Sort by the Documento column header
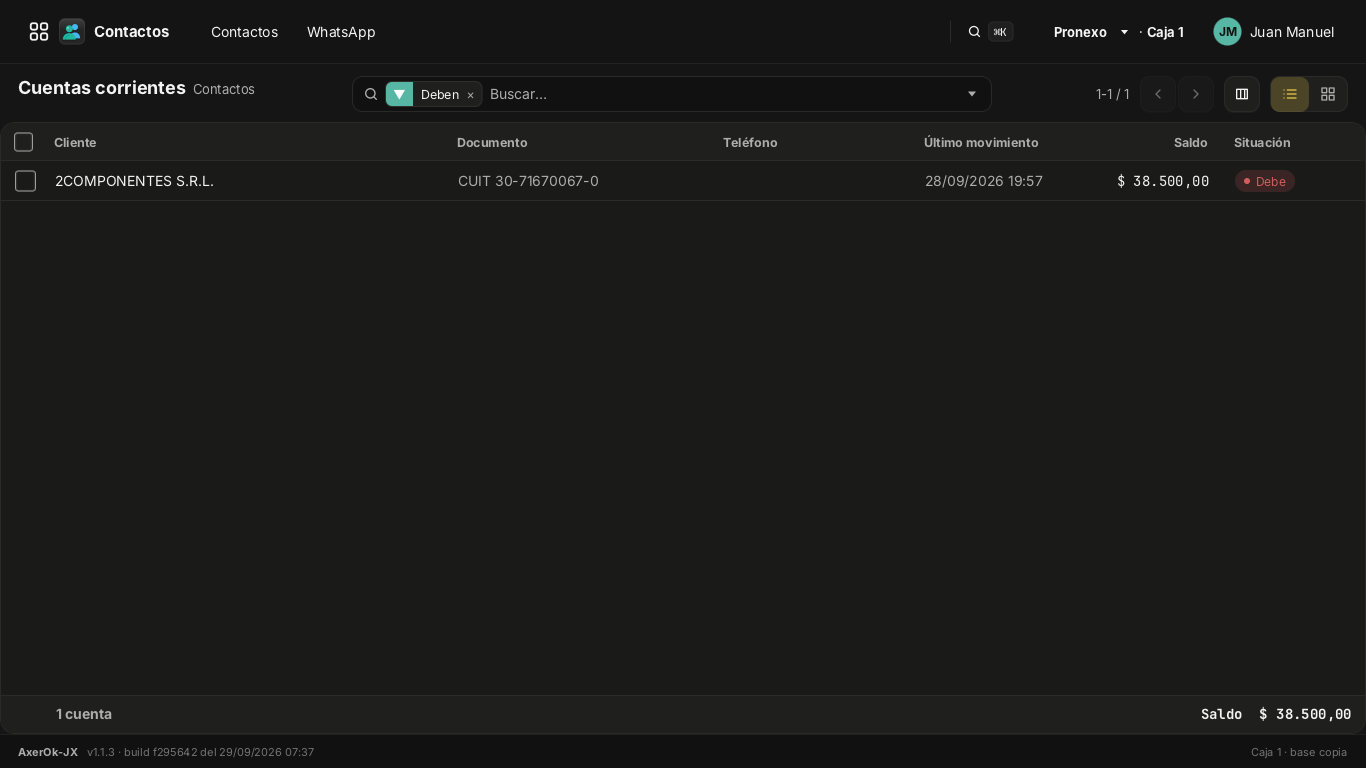This screenshot has width=1366, height=768. (x=492, y=142)
